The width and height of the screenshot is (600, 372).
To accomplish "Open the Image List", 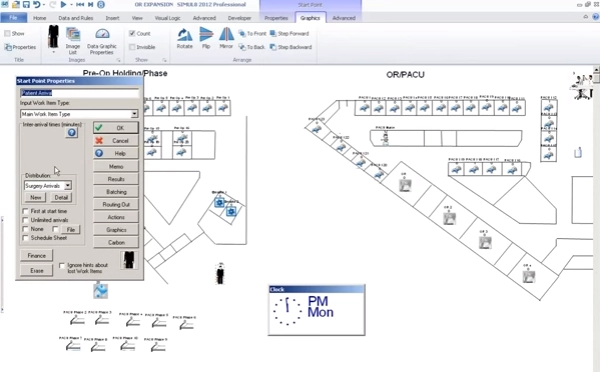I will click(73, 41).
